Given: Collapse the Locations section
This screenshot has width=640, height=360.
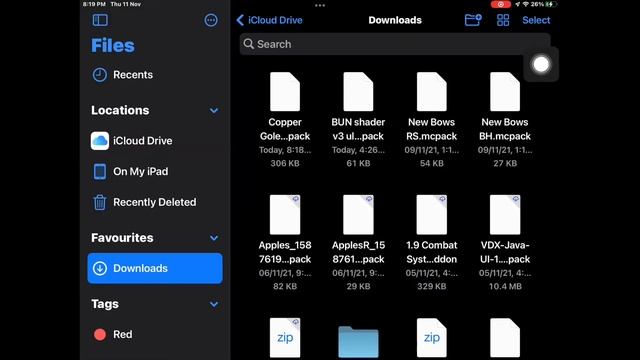Looking at the screenshot, I should click(214, 111).
